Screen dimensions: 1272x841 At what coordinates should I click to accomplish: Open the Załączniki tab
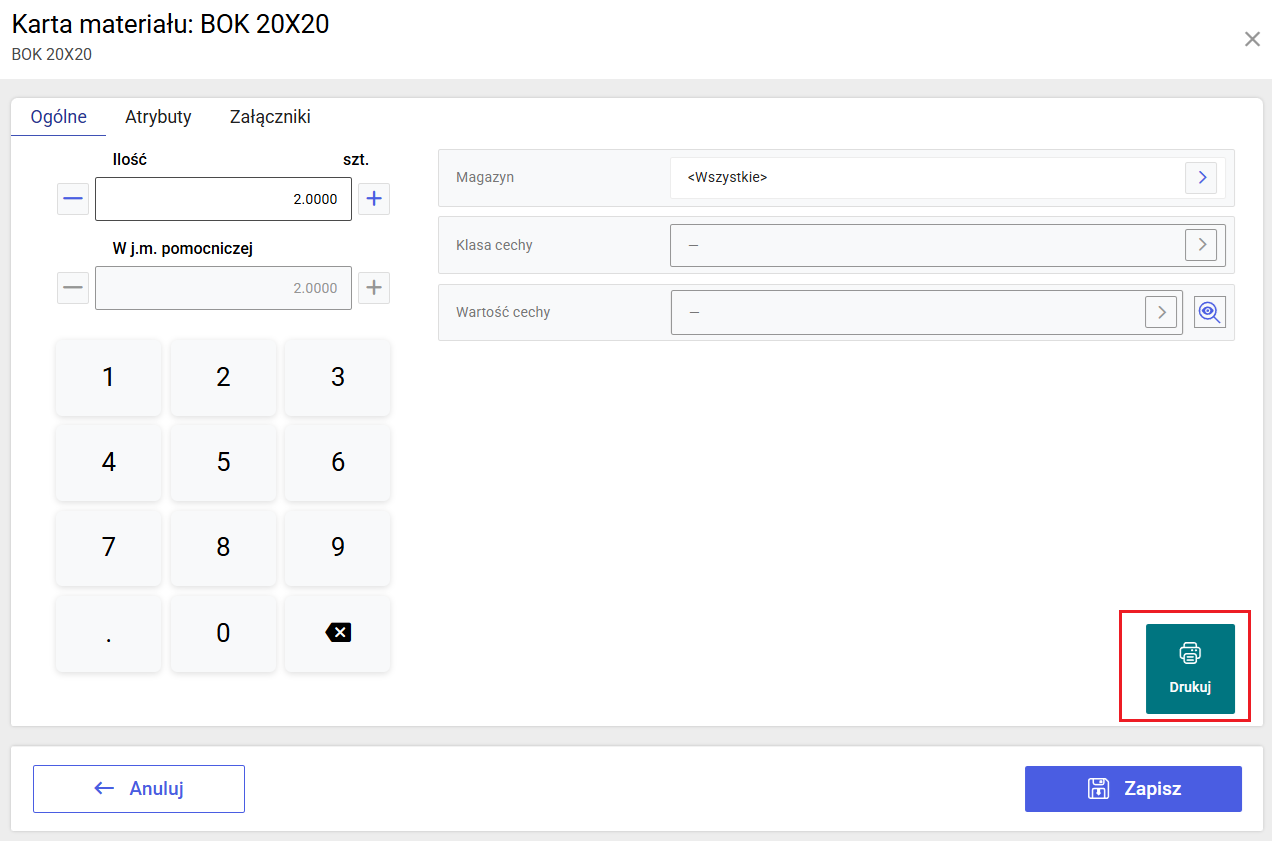point(270,117)
